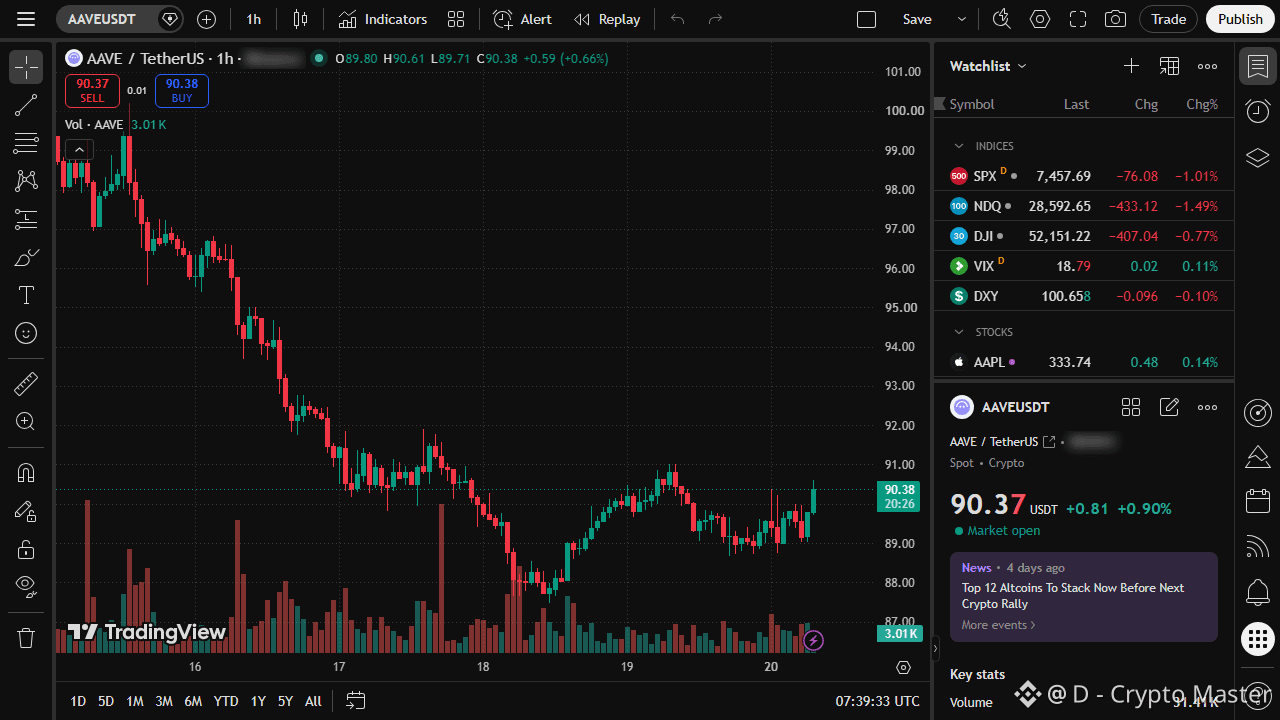
Task: Add a symbol to the Watchlist
Action: (x=1131, y=66)
